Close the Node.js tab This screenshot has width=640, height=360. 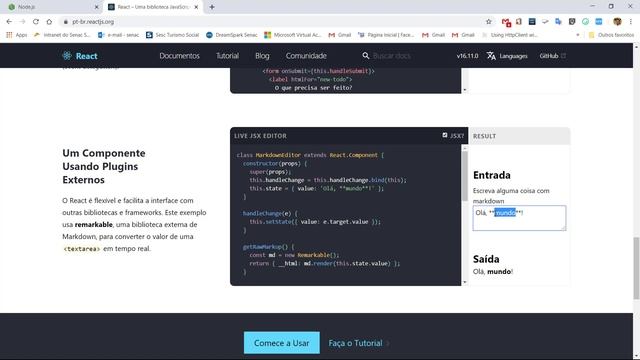[97, 7]
